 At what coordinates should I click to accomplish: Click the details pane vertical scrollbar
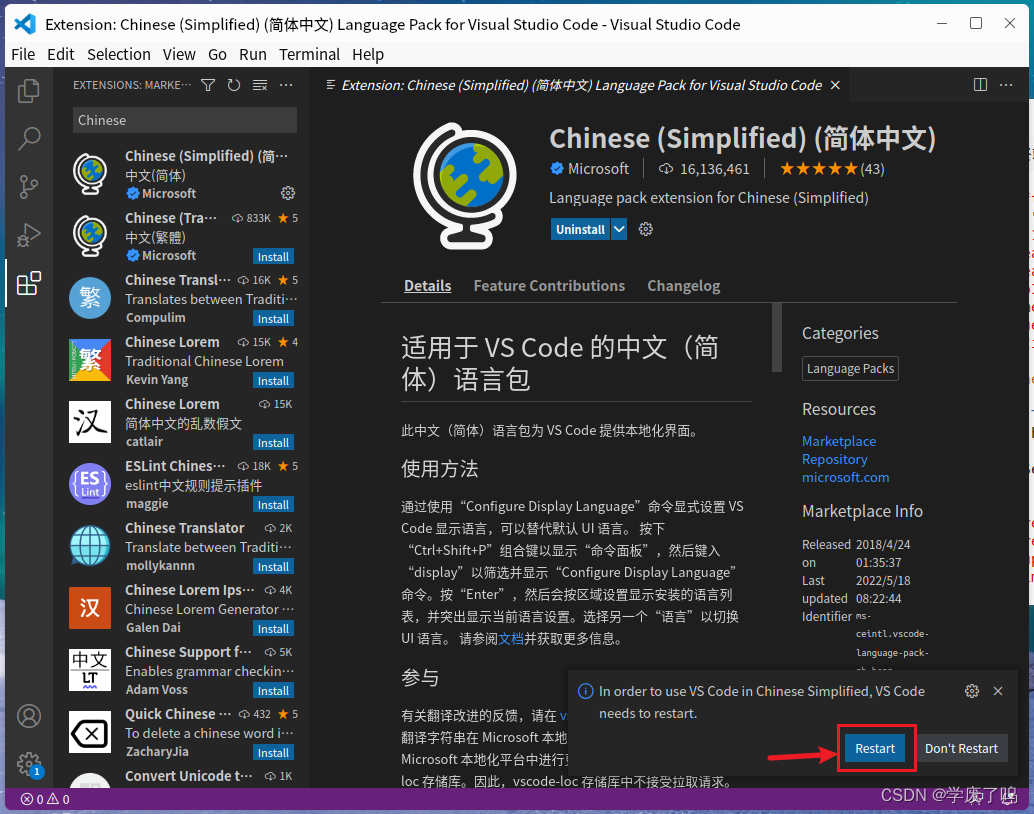point(777,338)
